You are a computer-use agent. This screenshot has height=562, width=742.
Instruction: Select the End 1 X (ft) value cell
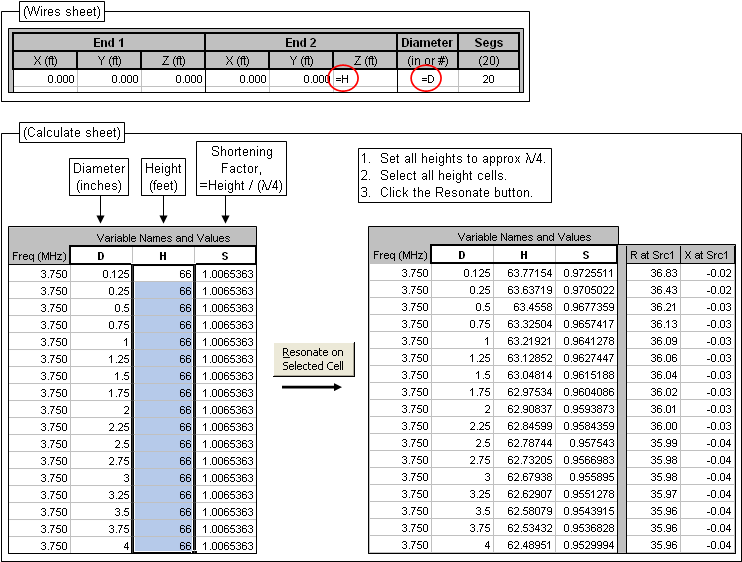(x=45, y=79)
